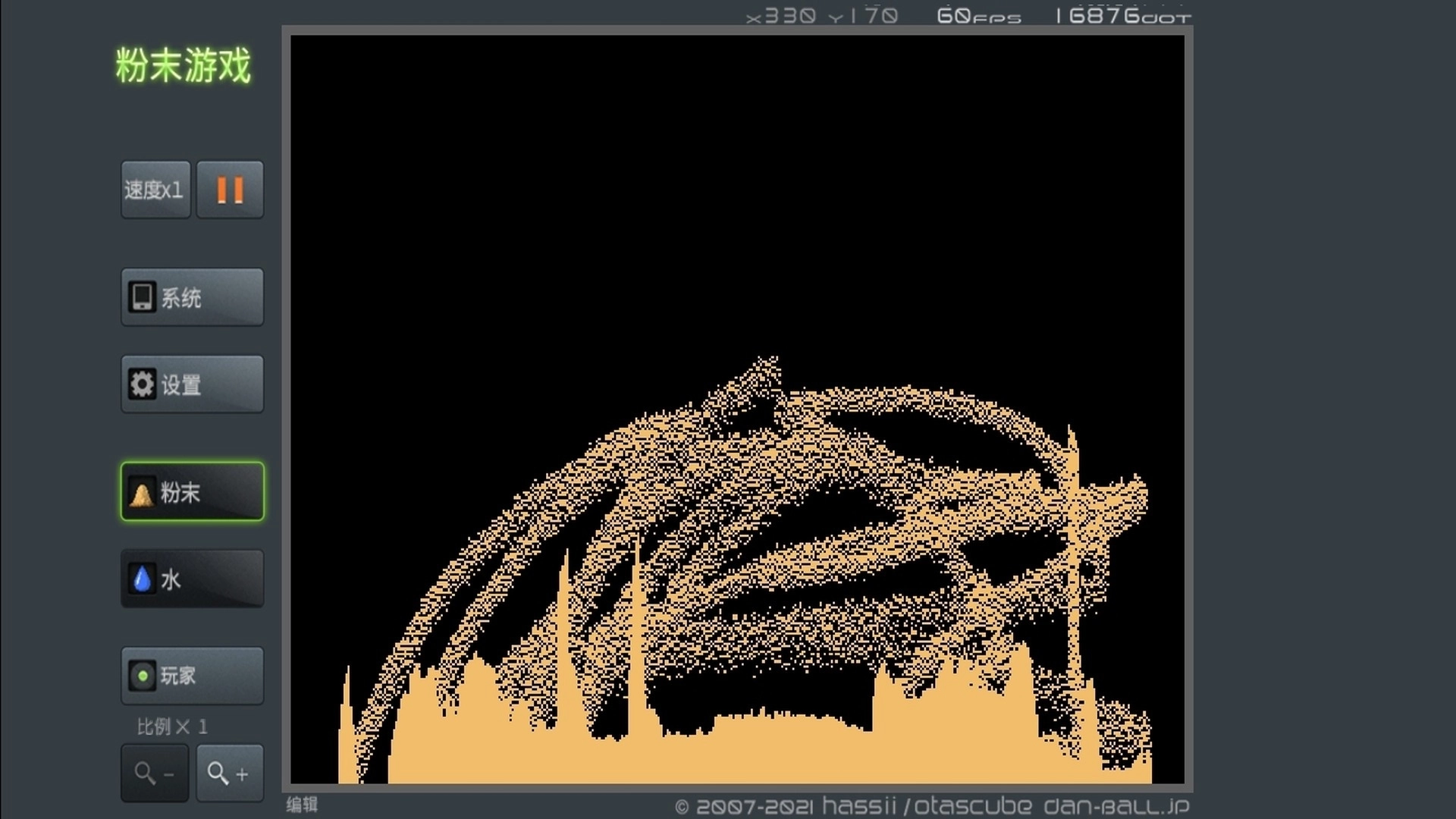Open the 系统 system menu

pos(192,297)
